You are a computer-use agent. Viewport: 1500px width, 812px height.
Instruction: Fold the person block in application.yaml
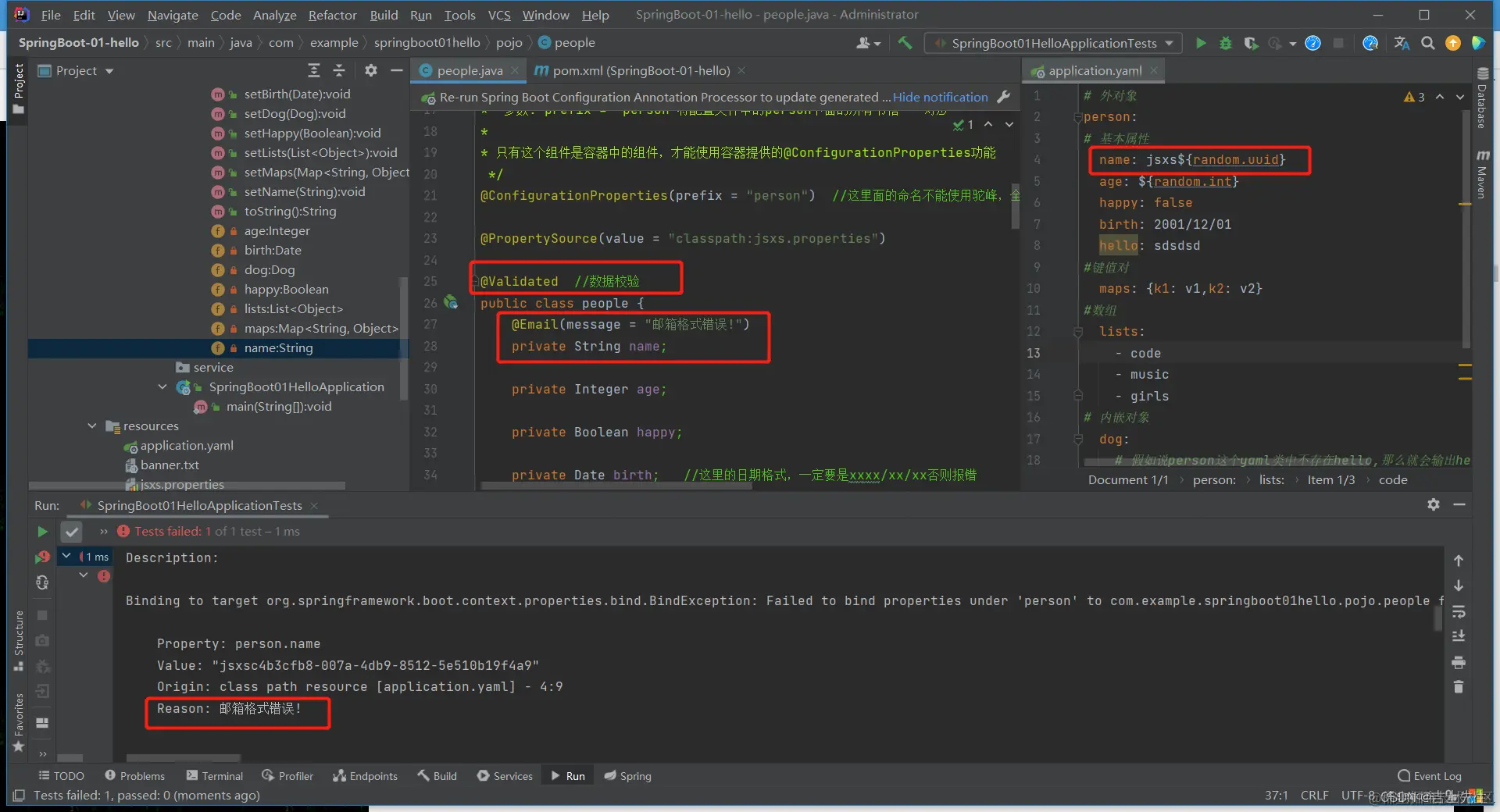1078,117
